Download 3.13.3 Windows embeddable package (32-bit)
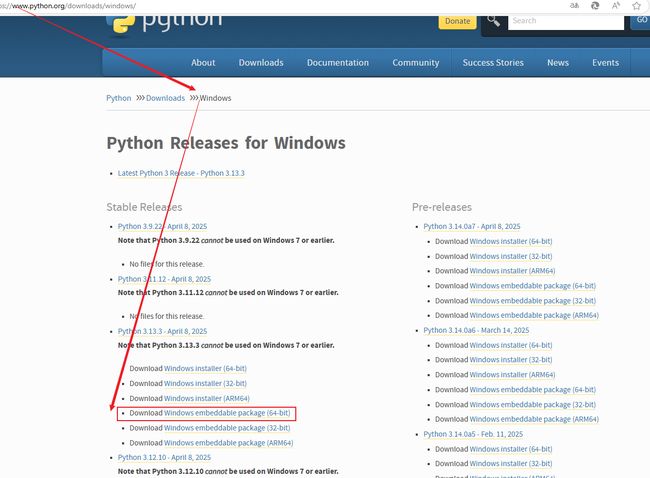The image size is (650, 478). [227, 428]
